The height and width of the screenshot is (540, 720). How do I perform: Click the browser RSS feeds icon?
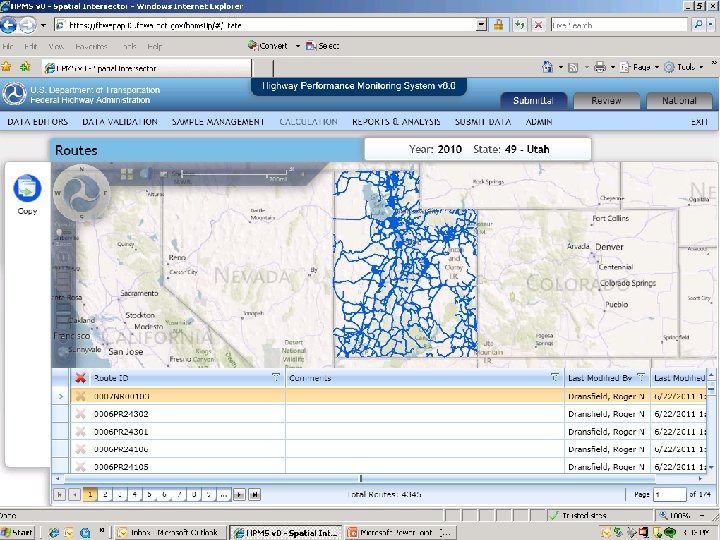[573, 68]
